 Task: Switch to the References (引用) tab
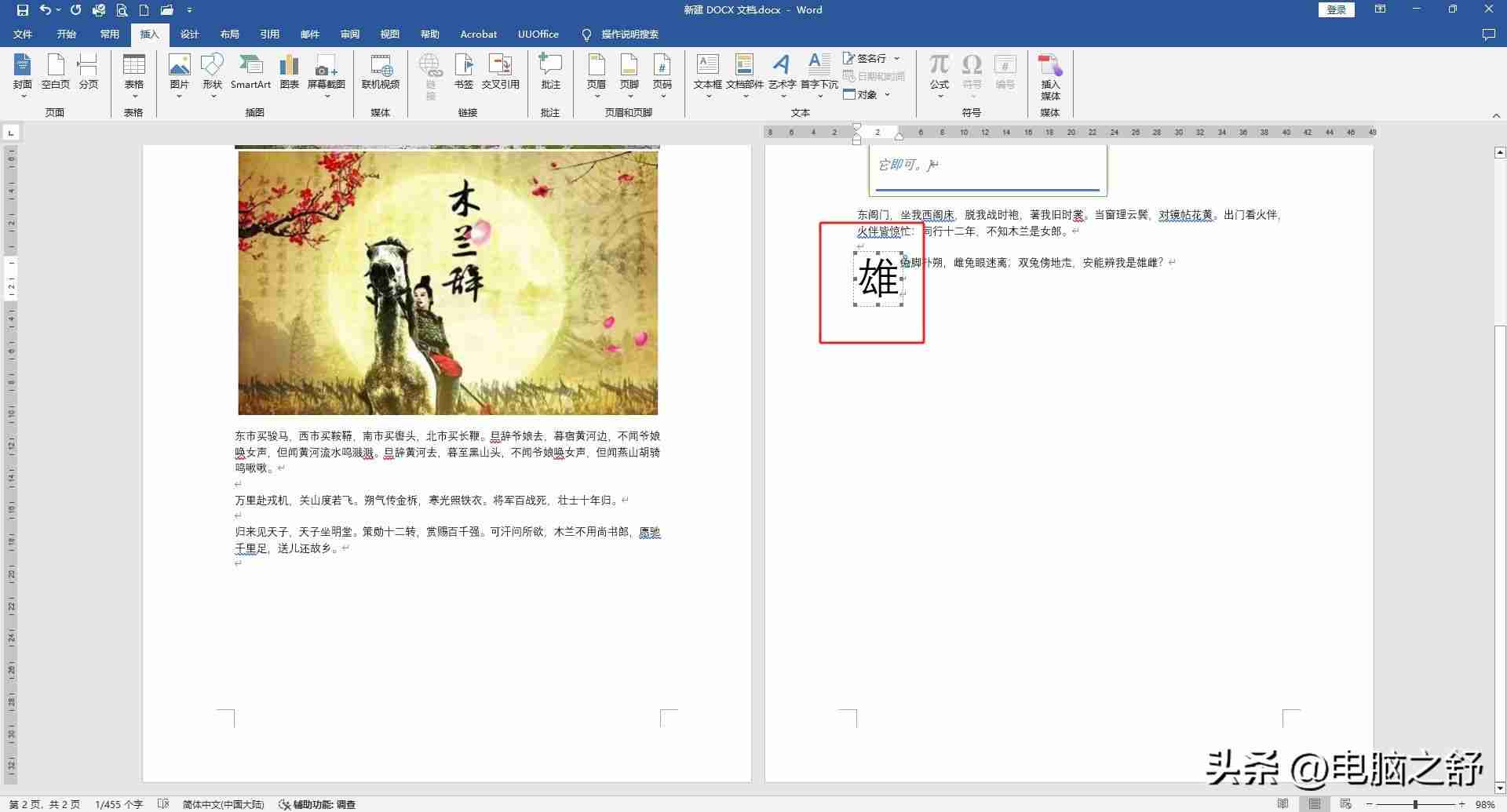270,34
